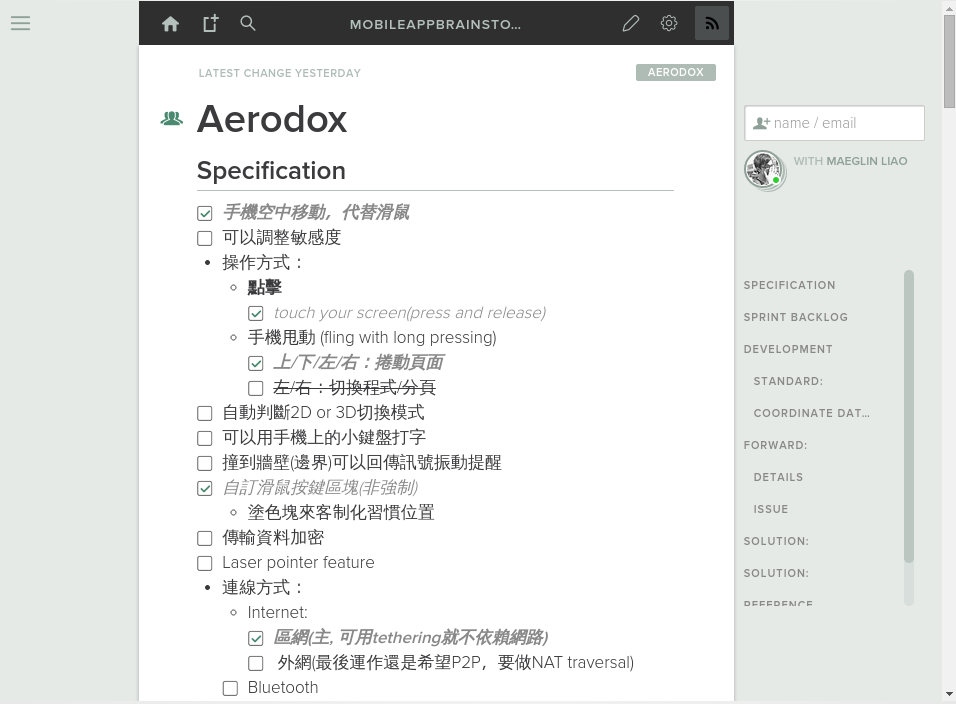The height and width of the screenshot is (704, 956).
Task: Click the group people icon beside Aerodox
Action: (x=172, y=118)
